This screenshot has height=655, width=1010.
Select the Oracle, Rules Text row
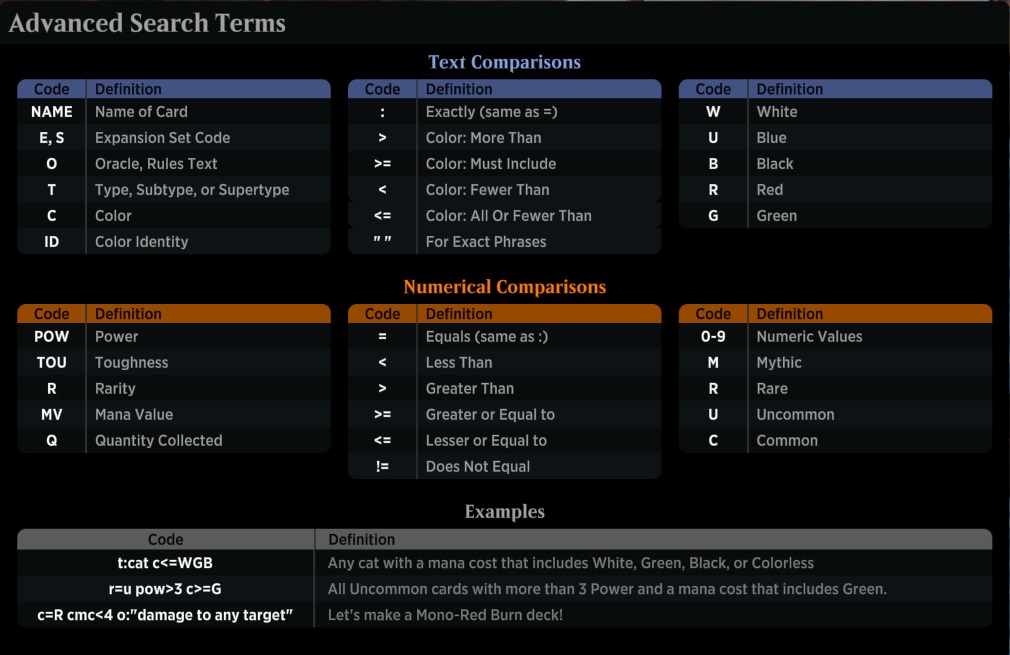(x=174, y=164)
